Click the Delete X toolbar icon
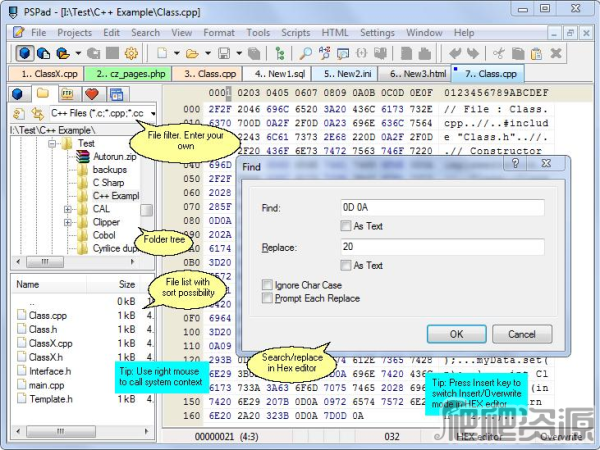Viewport: 600px width, 450px height. coord(556,53)
